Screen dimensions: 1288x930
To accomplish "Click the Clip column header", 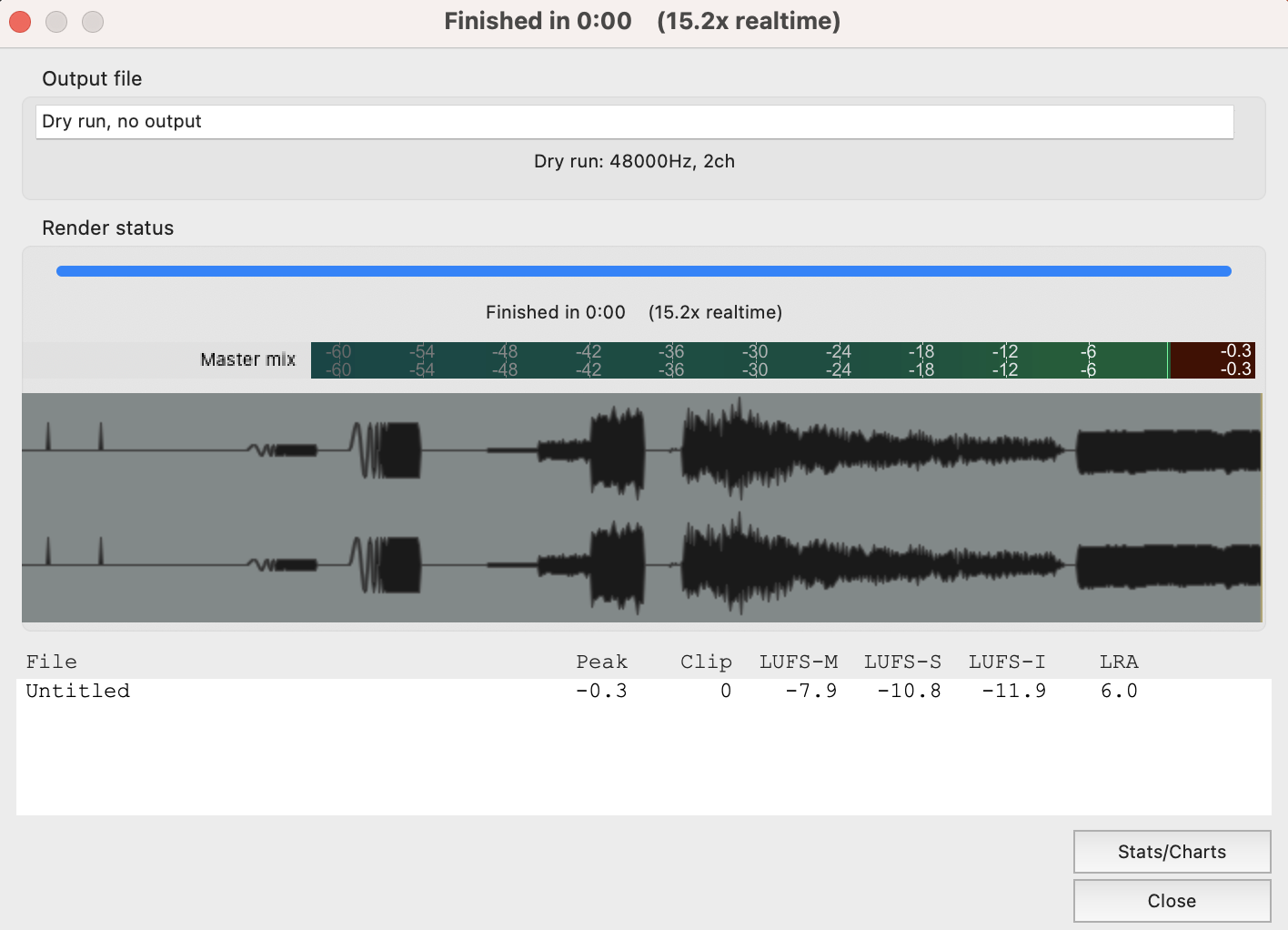I will [x=706, y=662].
